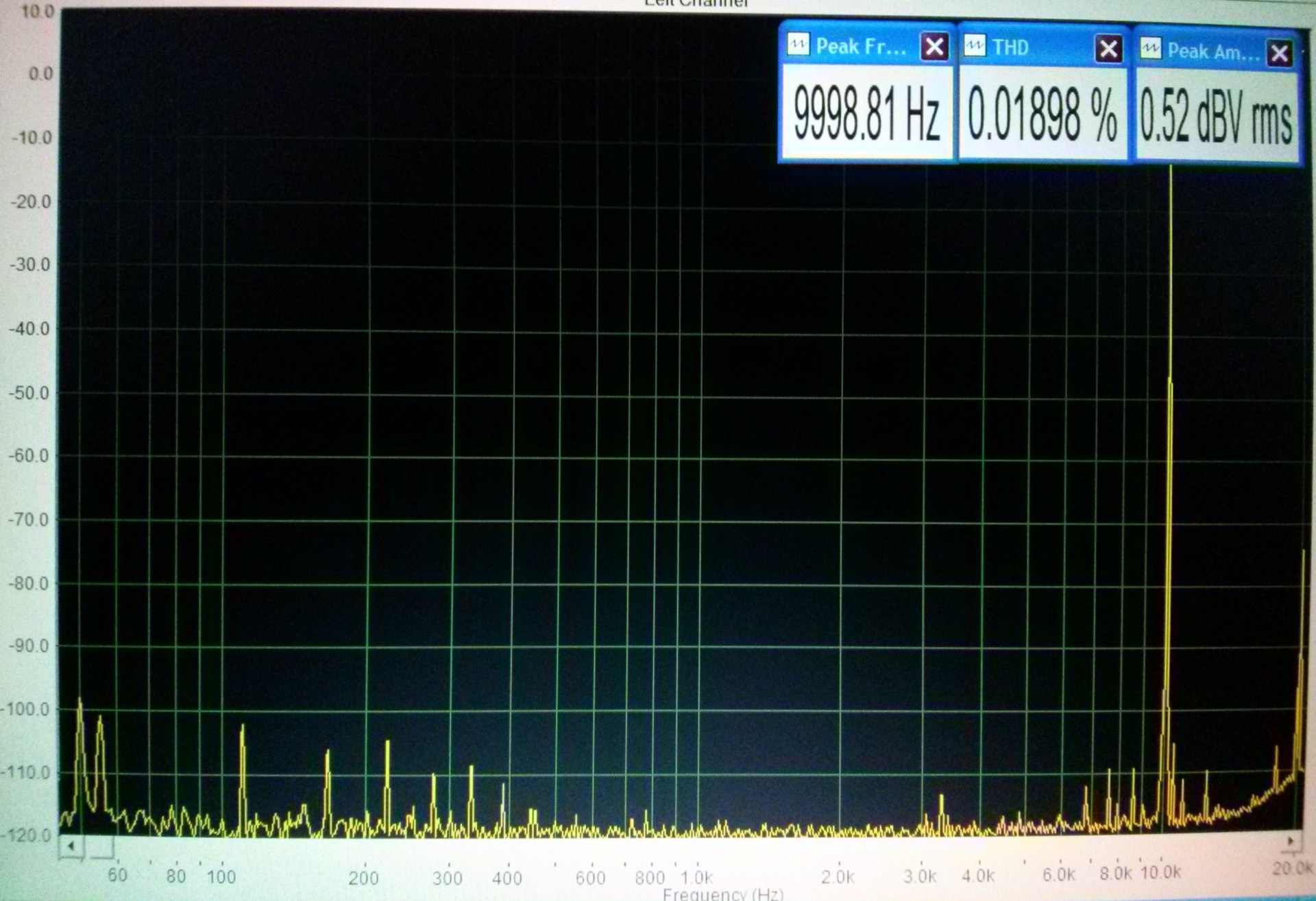Viewport: 1316px width, 901px height.
Task: Click the 1.0k label on frequency axis
Action: [x=696, y=877]
